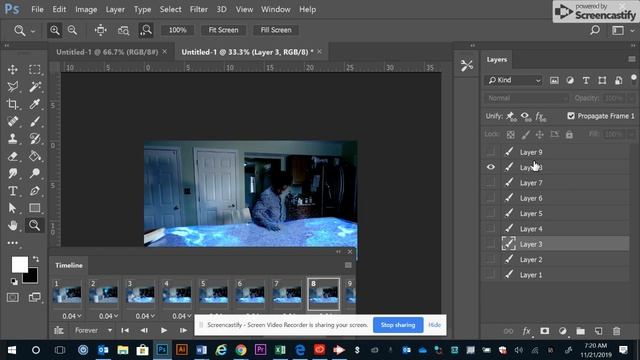Open the Layer menu

click(115, 9)
